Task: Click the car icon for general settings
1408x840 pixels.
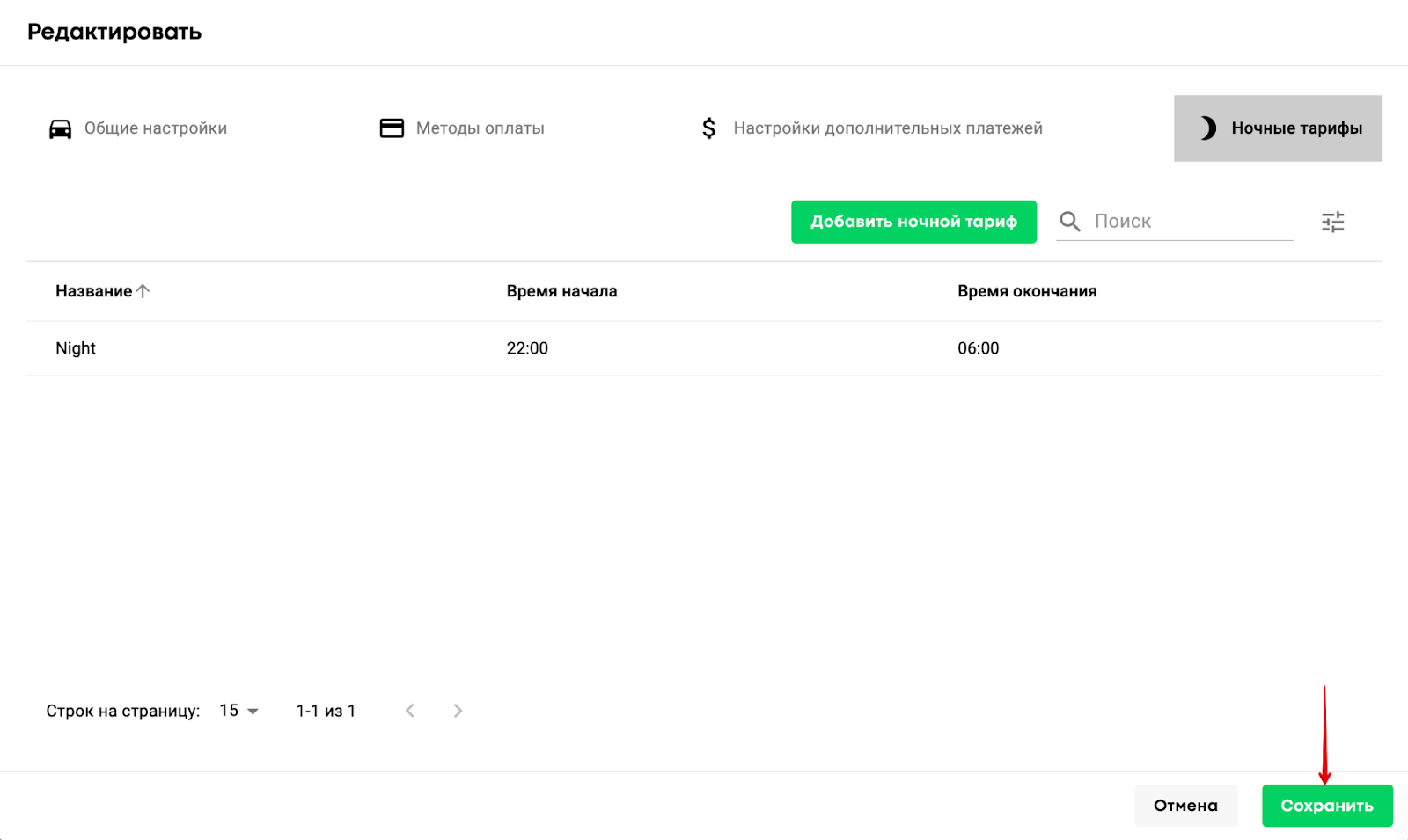Action: pos(60,128)
